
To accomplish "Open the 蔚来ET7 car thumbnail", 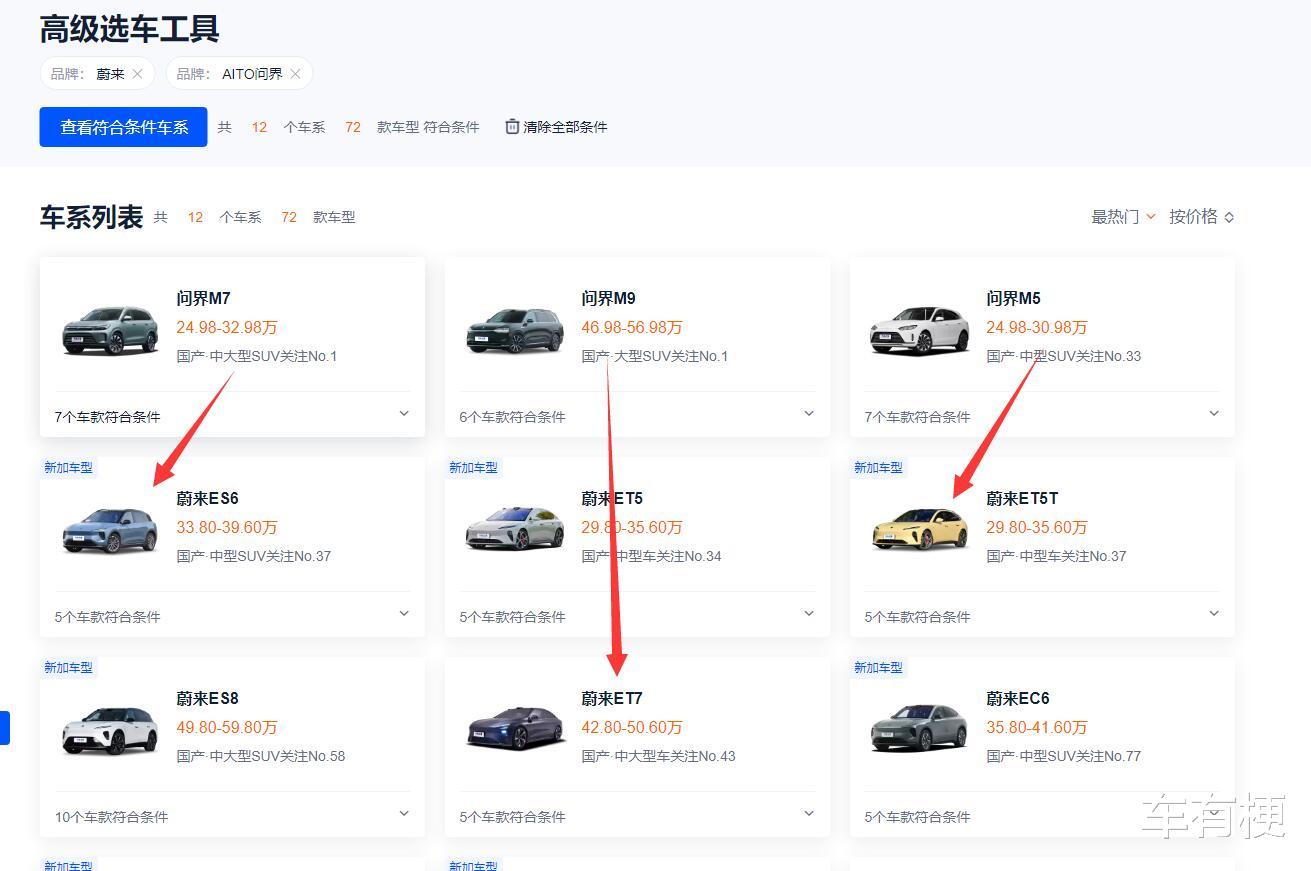I will coord(515,729).
